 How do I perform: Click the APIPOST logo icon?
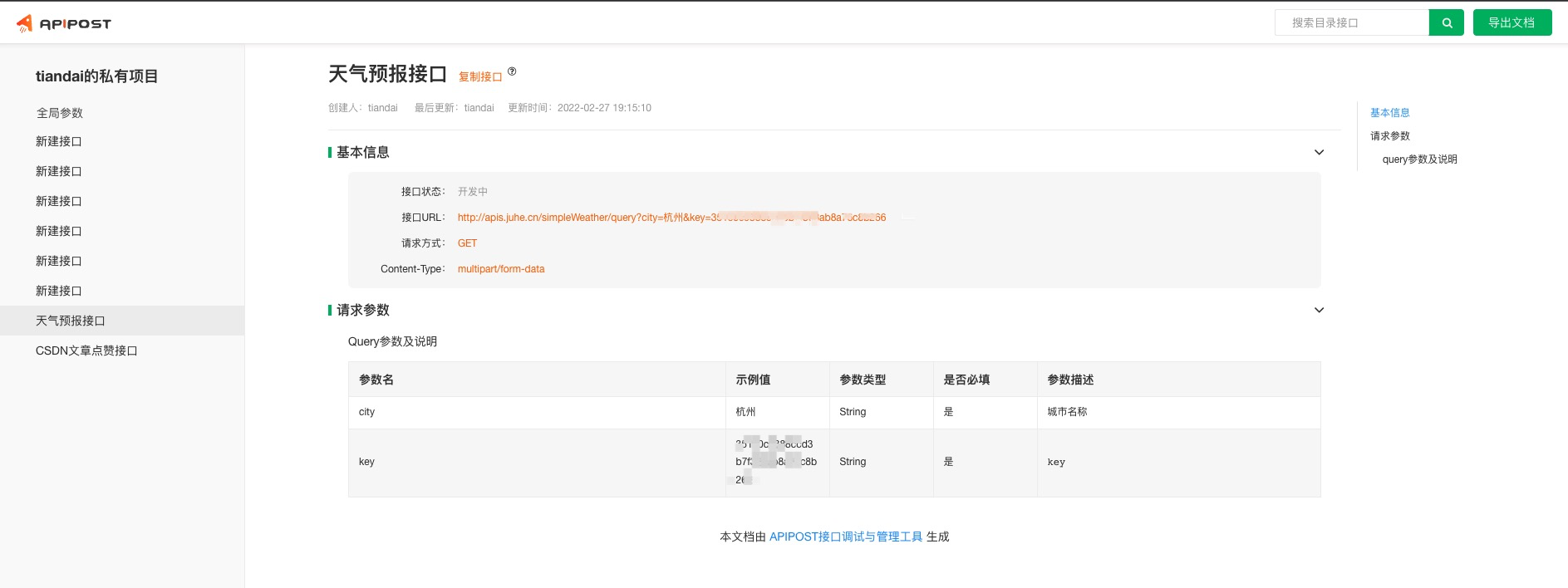pos(25,23)
